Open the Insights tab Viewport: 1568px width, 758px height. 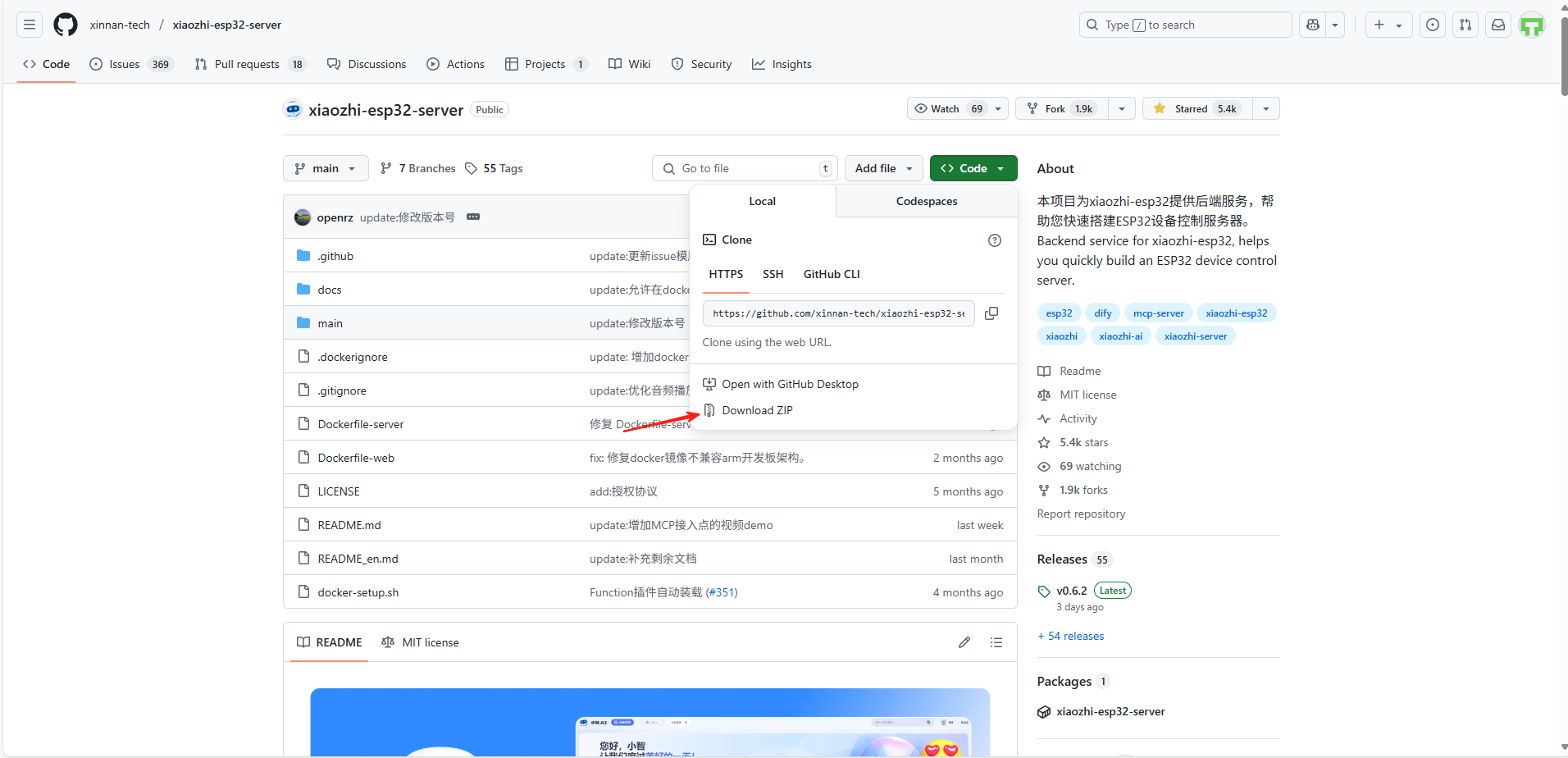782,64
